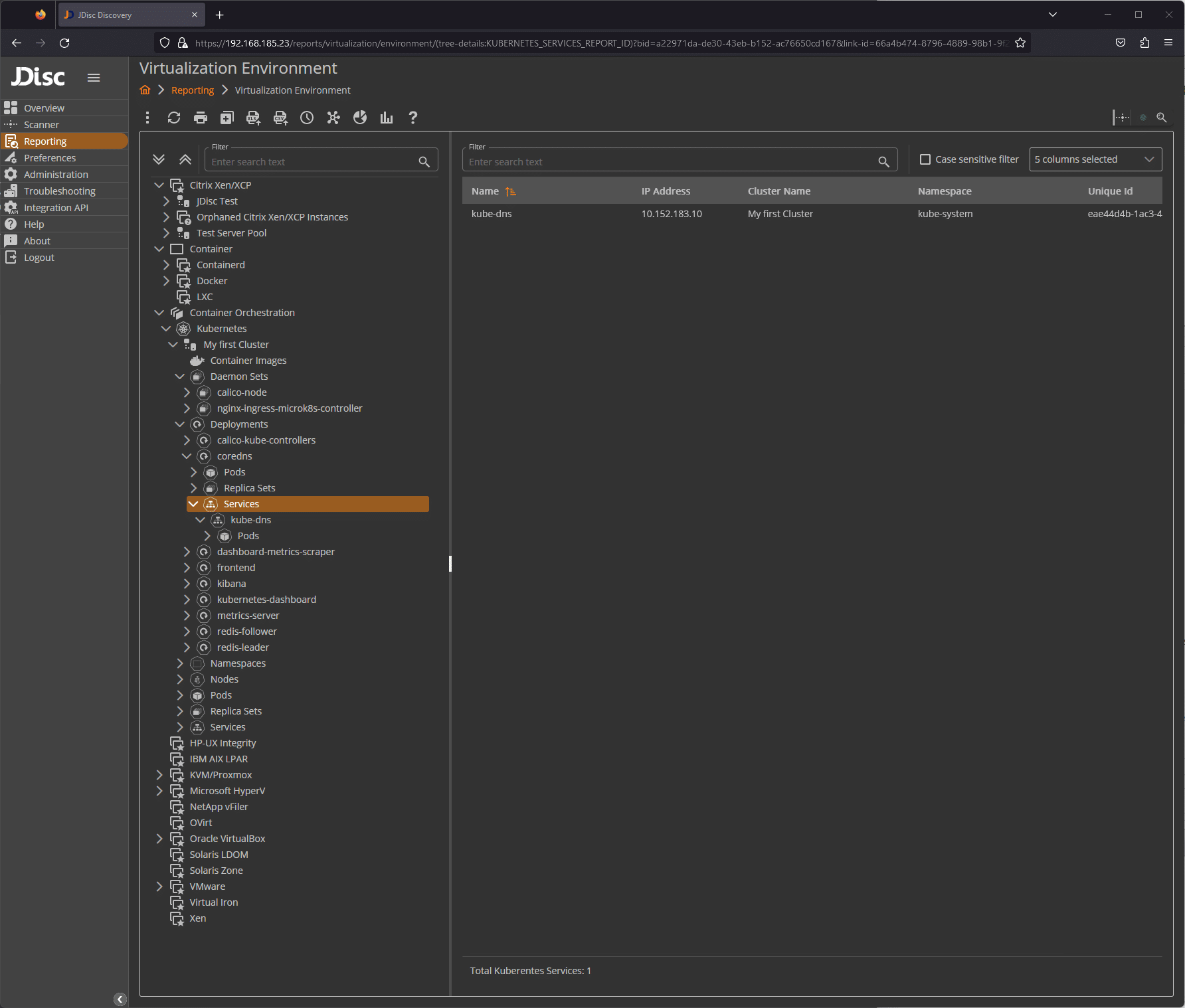The image size is (1185, 1008).
Task: Enable the Case sensitive filter checkbox
Action: coord(925,159)
